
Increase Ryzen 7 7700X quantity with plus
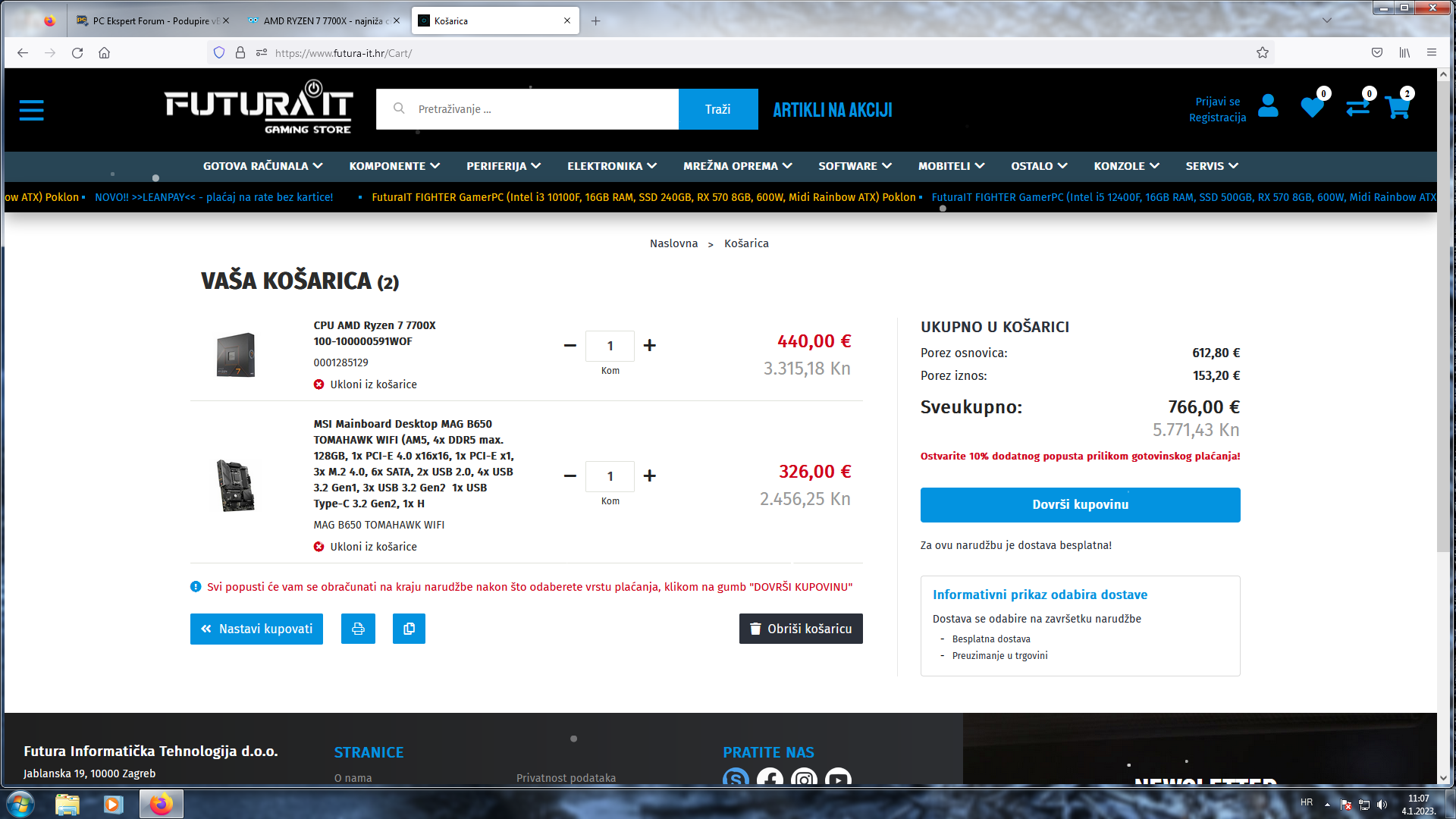650,345
